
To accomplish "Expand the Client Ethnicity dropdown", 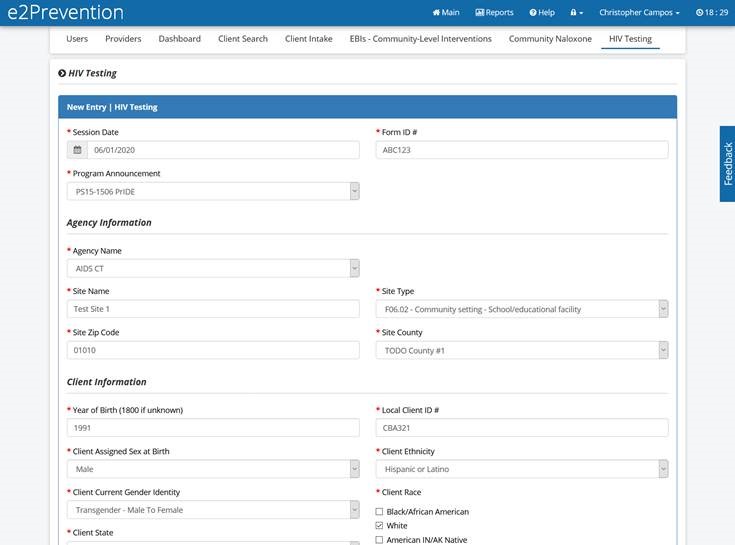I will point(521,469).
